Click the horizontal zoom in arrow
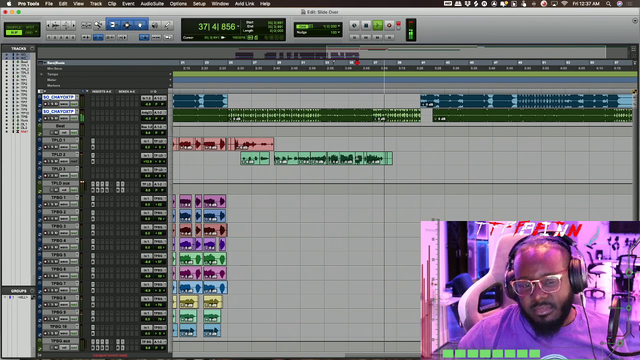This screenshot has height=360, width=640. click(73, 25)
